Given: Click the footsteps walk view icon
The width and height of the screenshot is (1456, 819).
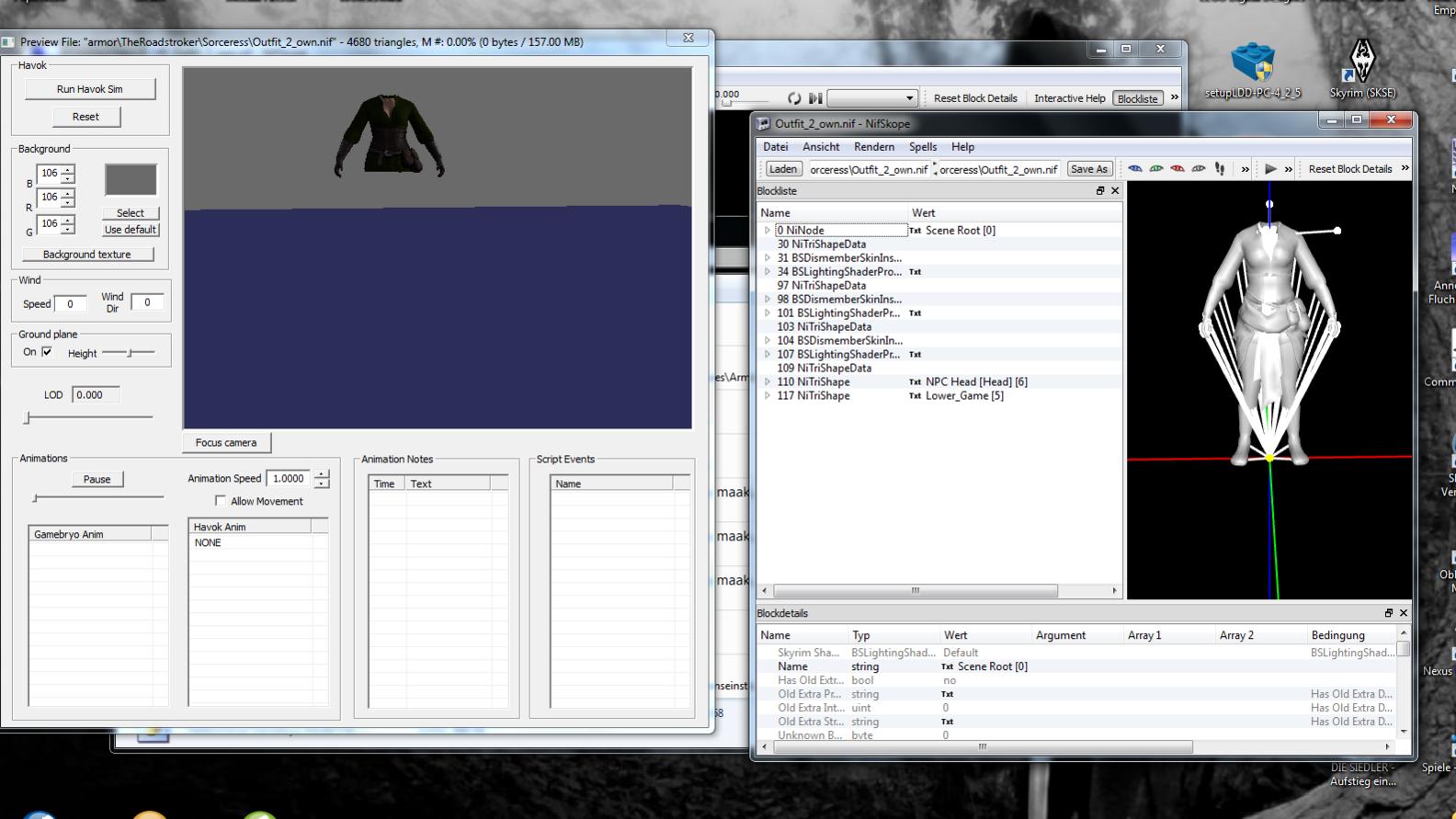Looking at the screenshot, I should point(1220,169).
